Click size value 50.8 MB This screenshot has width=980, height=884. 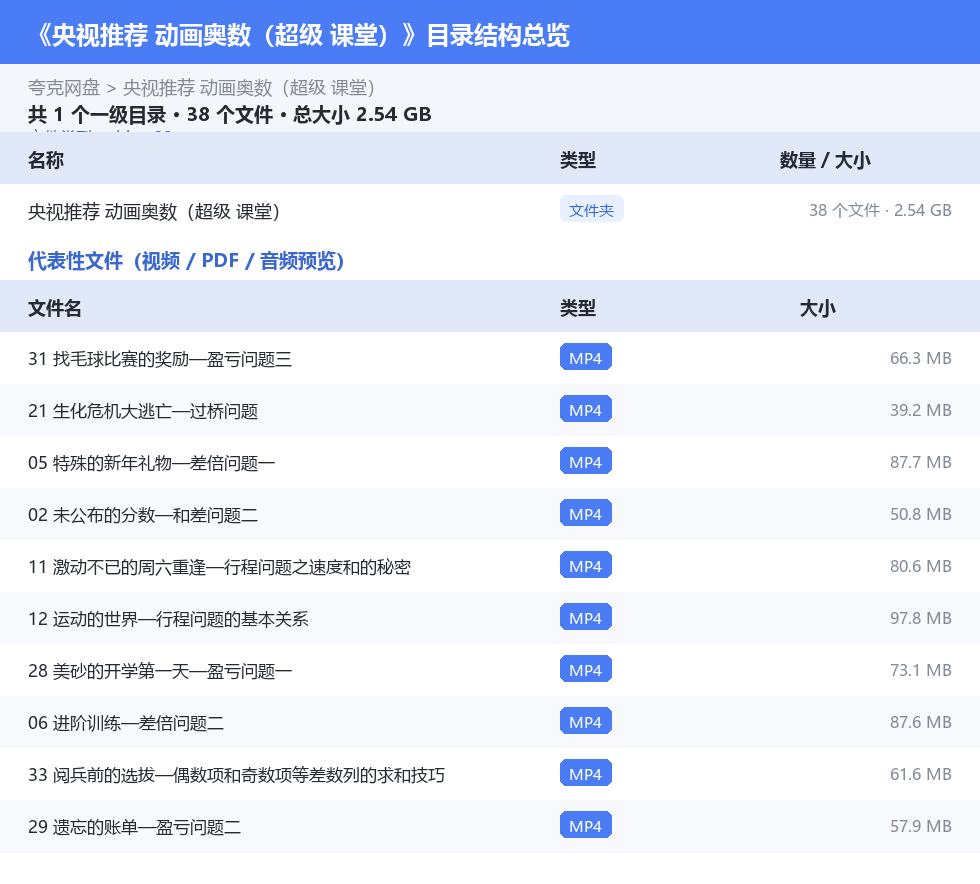click(x=921, y=514)
